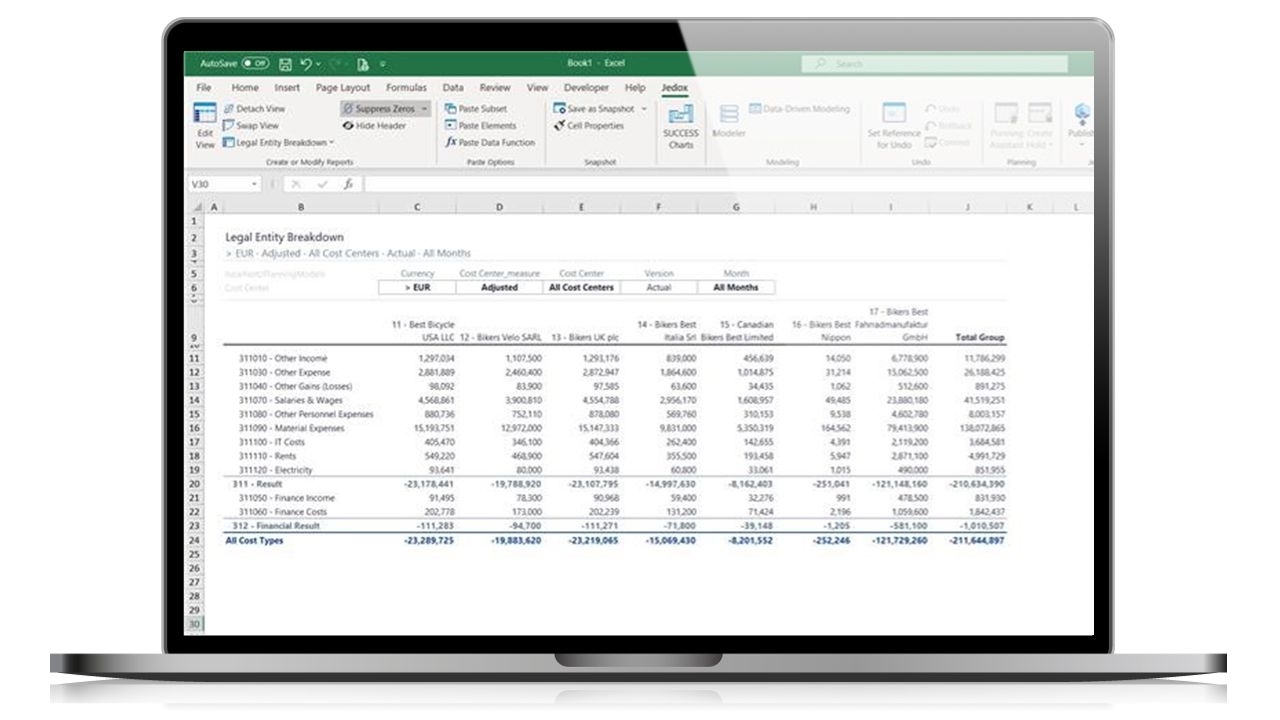Screen dimensions: 1280x720
Task: Click the 311070 - Salaries & Wages row label
Action: 290,400
